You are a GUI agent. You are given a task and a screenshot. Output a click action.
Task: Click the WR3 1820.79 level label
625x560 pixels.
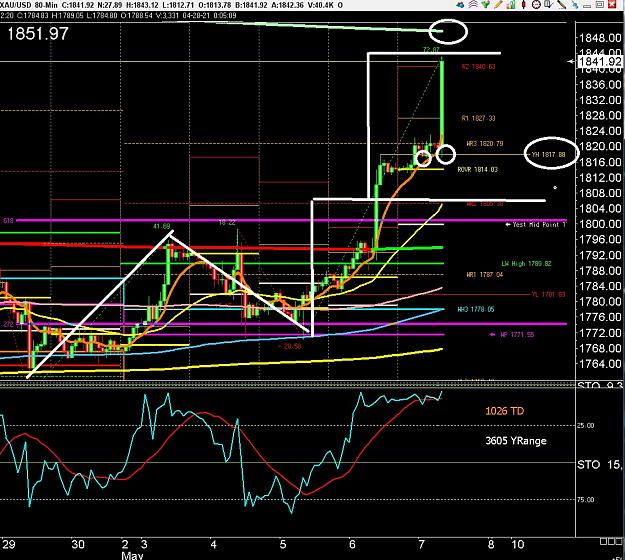[485, 143]
